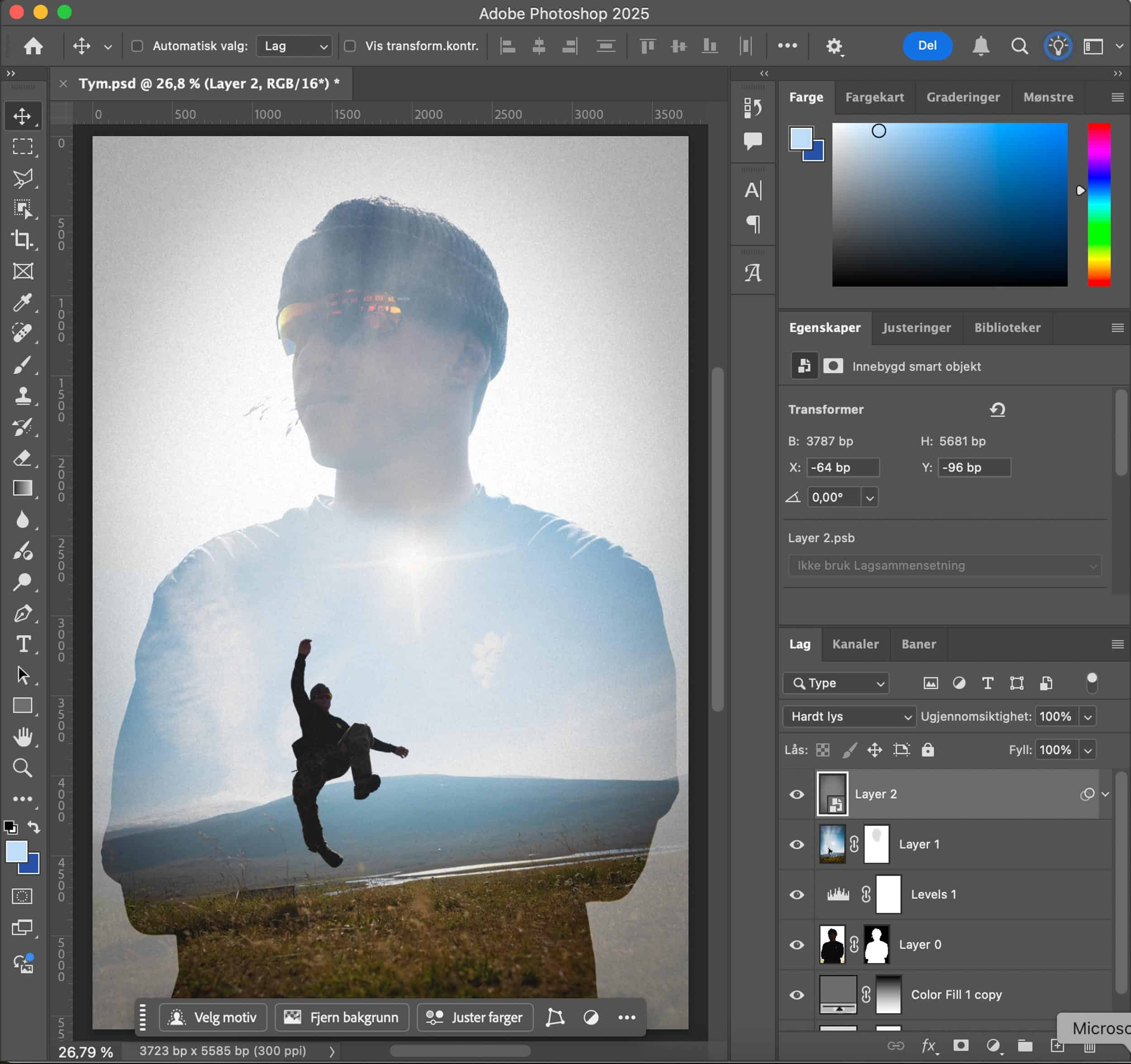
Task: Enable the Automatisk valg checkbox
Action: (137, 46)
